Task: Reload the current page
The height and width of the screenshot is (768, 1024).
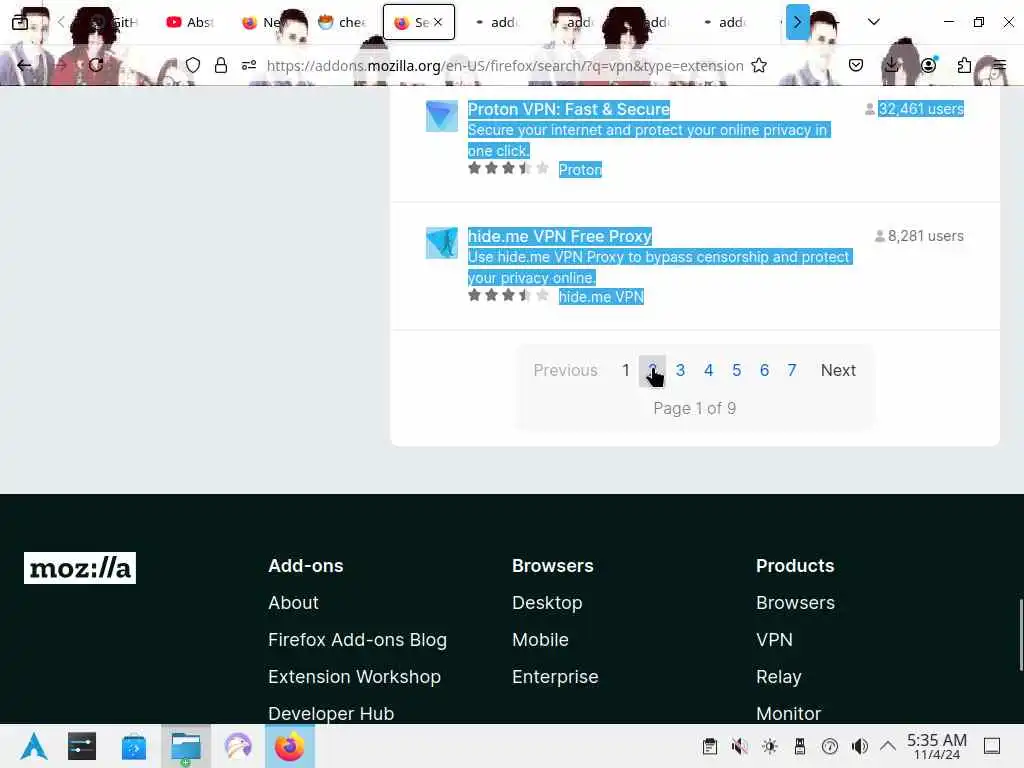Action: pyautogui.click(x=96, y=65)
